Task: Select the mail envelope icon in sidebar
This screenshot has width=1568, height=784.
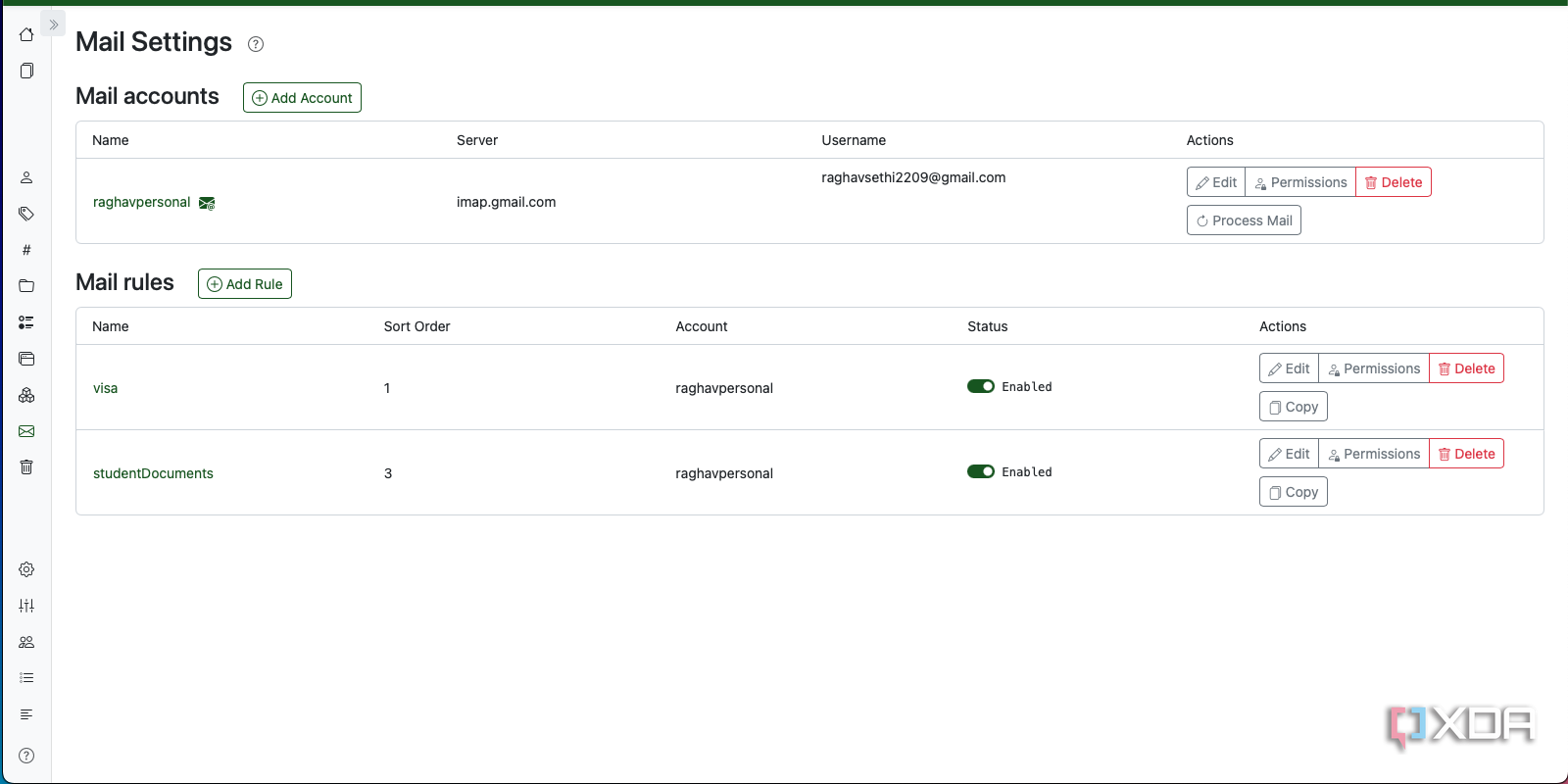Action: tap(26, 431)
